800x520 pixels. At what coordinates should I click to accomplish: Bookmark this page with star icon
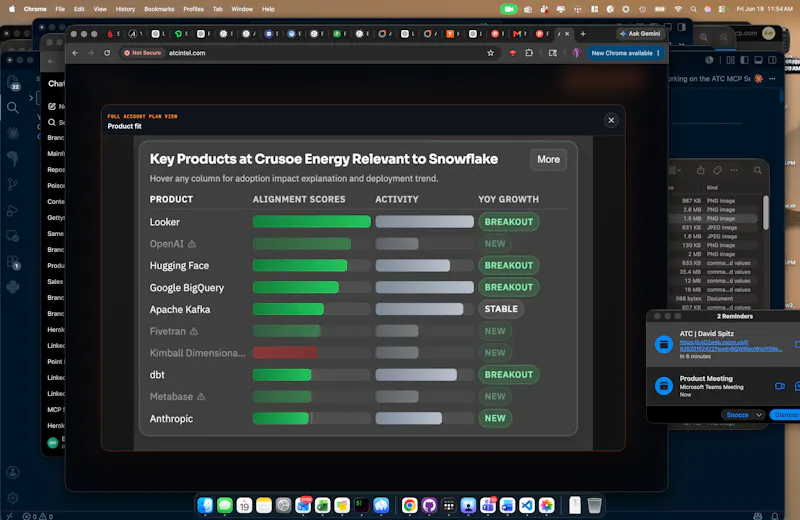[490, 53]
